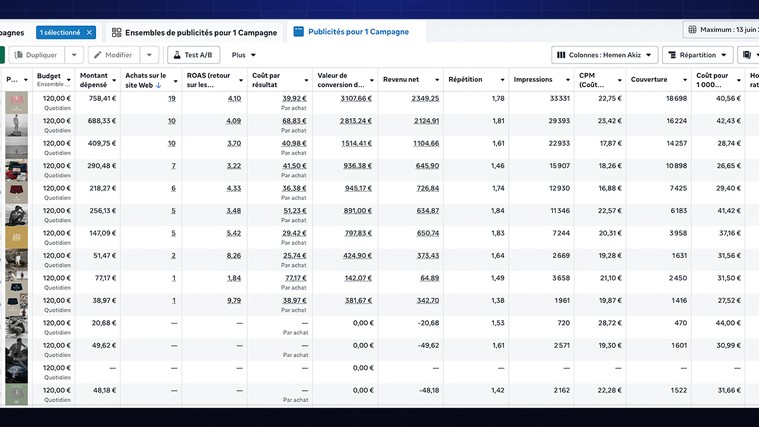
Task: Open the Répartition breakdown dropdown
Action: click(697, 55)
